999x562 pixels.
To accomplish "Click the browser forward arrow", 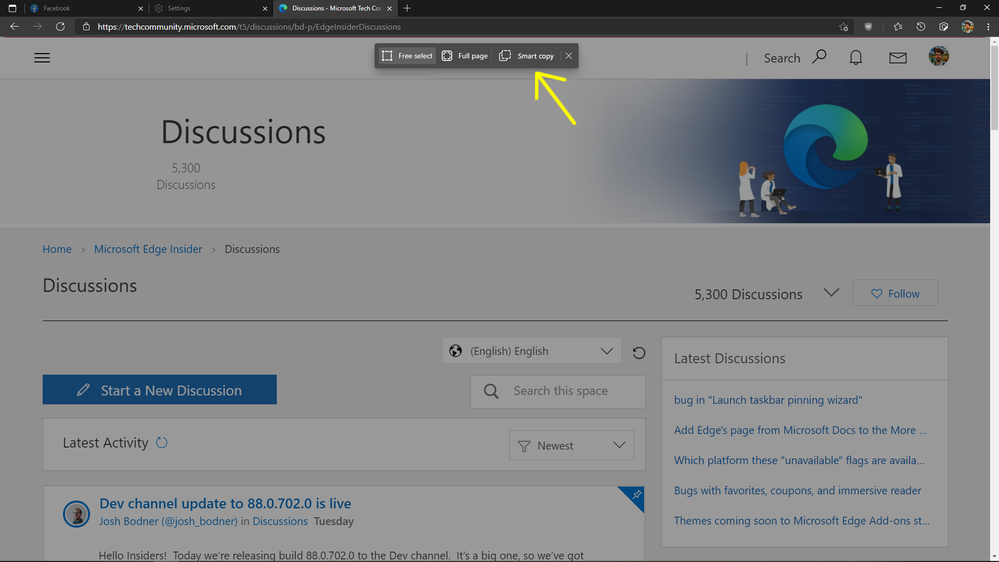I will [x=37, y=27].
